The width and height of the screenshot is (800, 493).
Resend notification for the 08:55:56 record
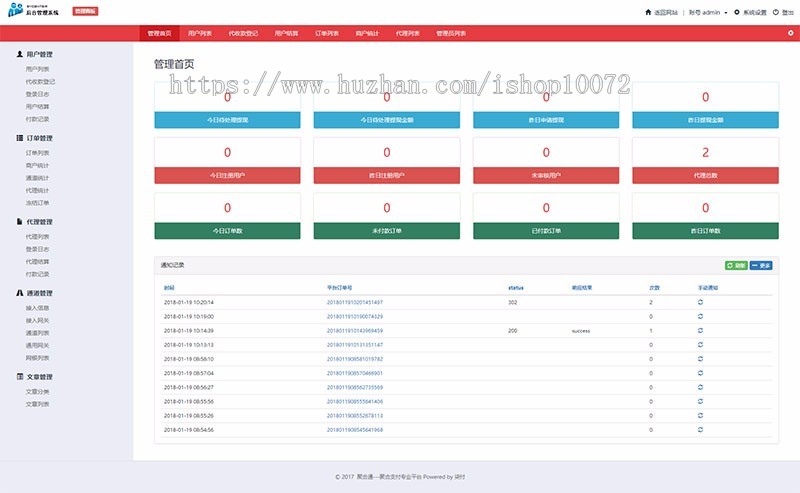(x=701, y=401)
